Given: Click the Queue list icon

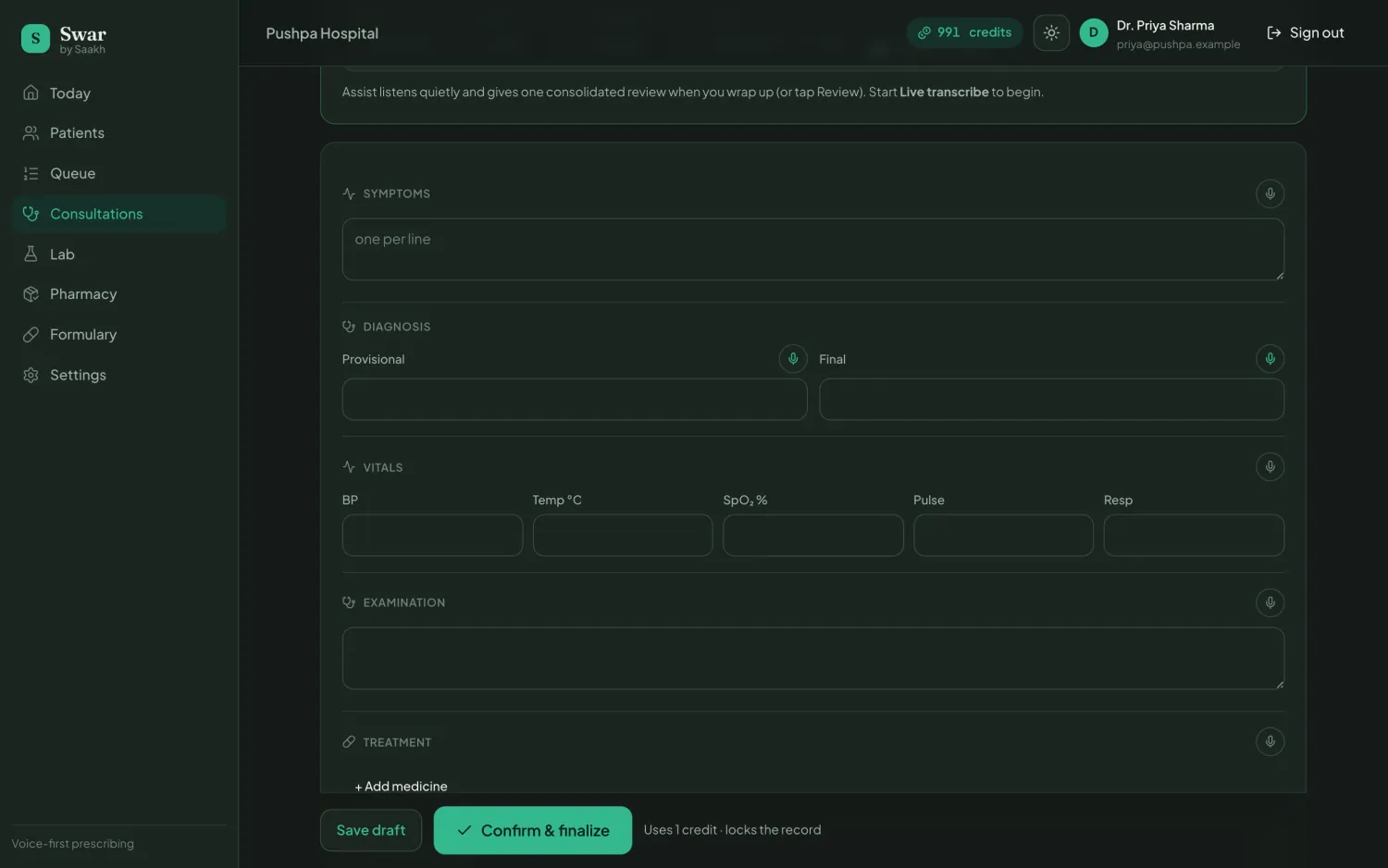Looking at the screenshot, I should (x=31, y=174).
